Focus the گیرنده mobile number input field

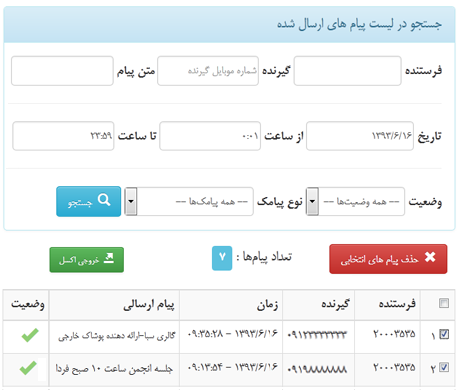(x=208, y=71)
